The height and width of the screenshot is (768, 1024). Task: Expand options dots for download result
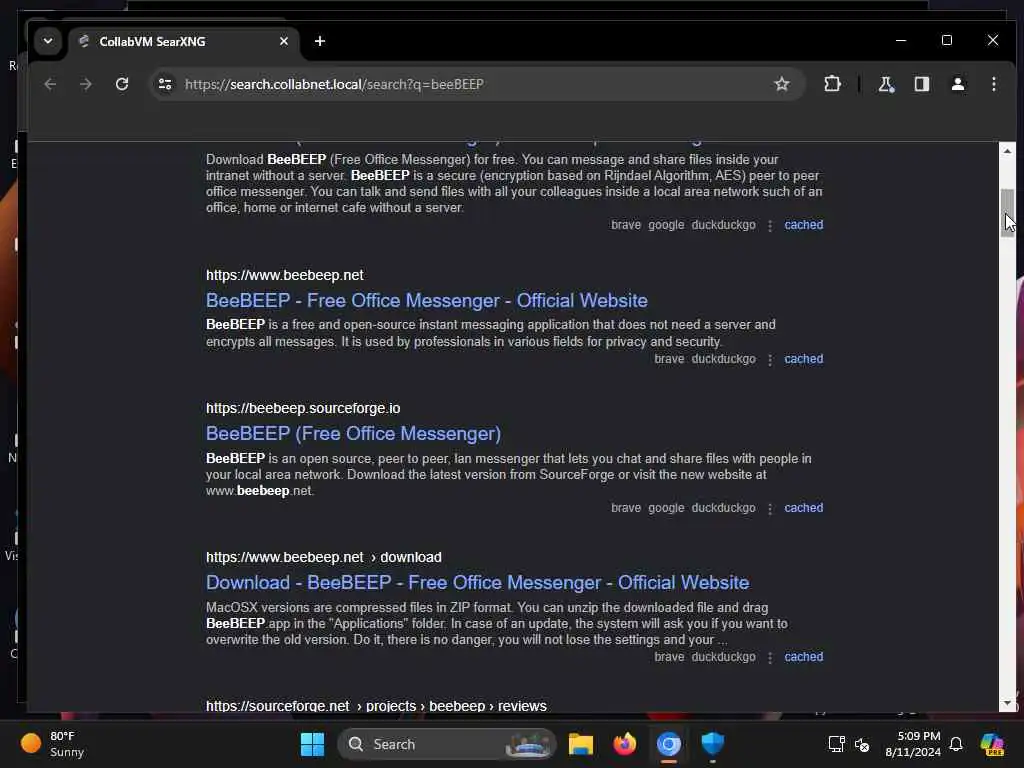[770, 658]
